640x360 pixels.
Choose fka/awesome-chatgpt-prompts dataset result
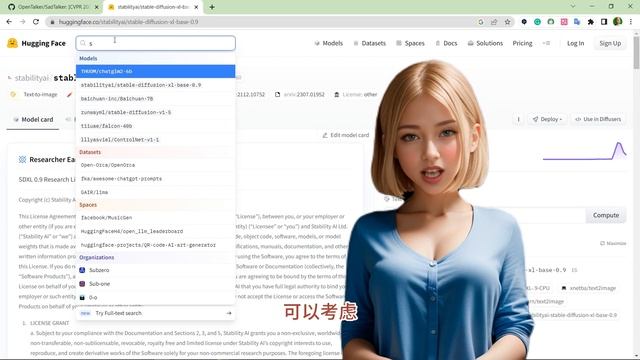coord(156,178)
